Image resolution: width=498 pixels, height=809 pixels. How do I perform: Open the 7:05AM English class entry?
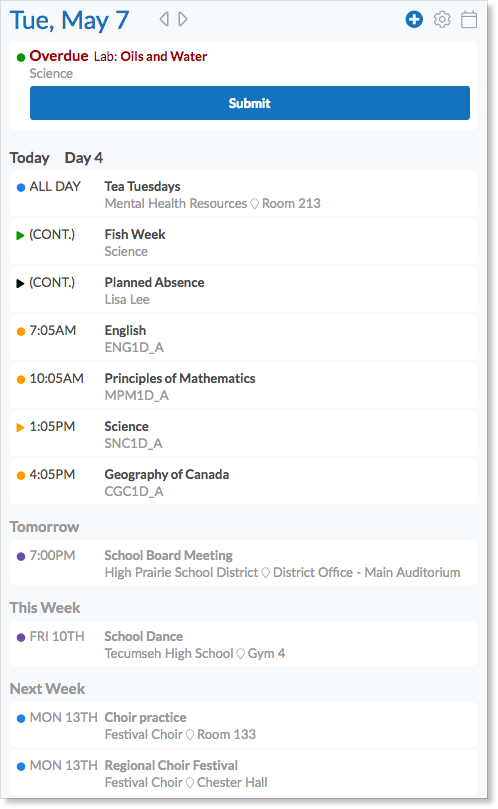243,338
